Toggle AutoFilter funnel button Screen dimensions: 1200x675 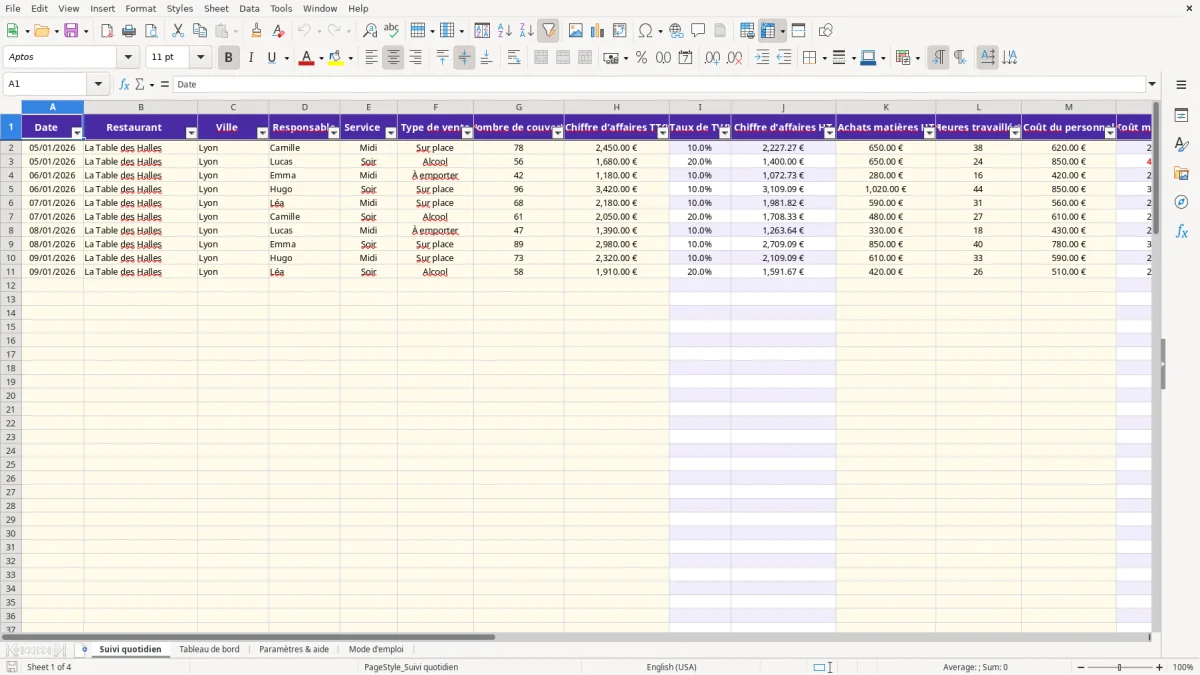coord(549,31)
